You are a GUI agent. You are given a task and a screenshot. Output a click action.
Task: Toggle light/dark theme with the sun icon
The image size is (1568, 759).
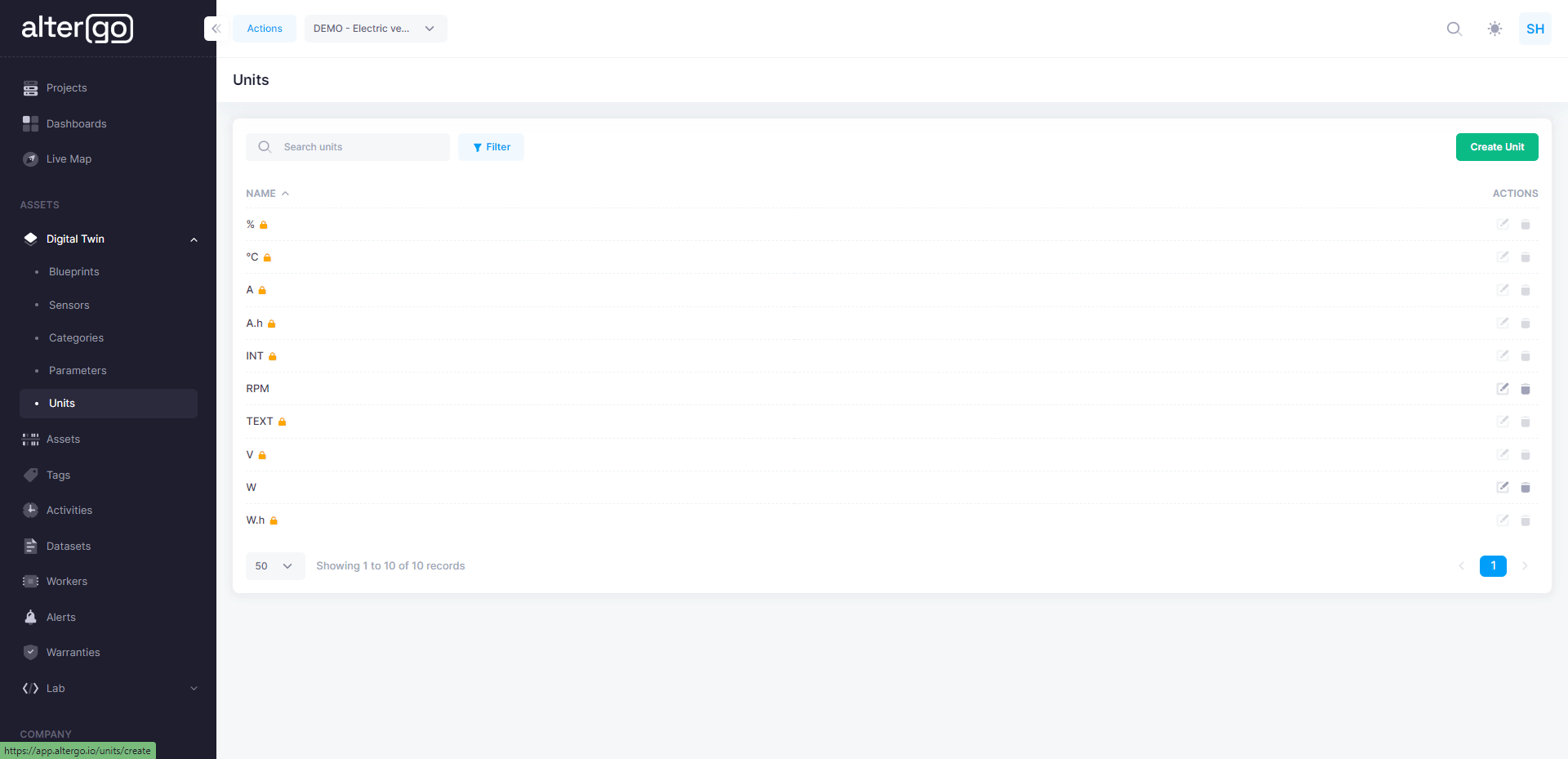pos(1494,29)
